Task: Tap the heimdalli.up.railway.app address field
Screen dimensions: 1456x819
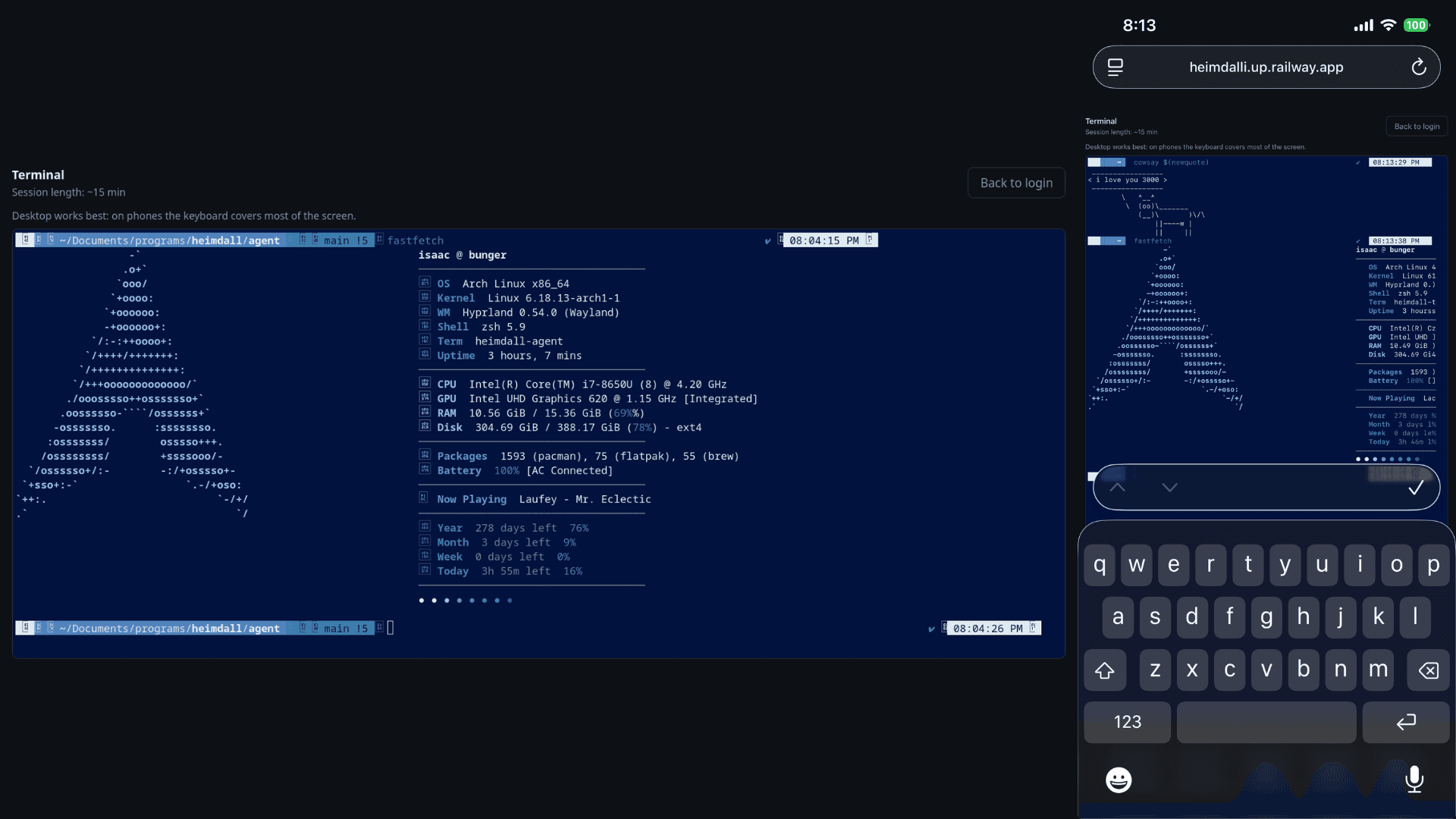Action: pos(1266,67)
